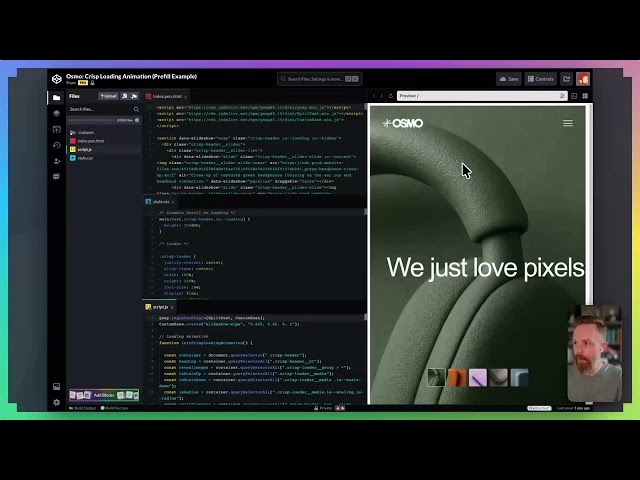Close the style.css tab
640x480 pixels.
click(173, 202)
